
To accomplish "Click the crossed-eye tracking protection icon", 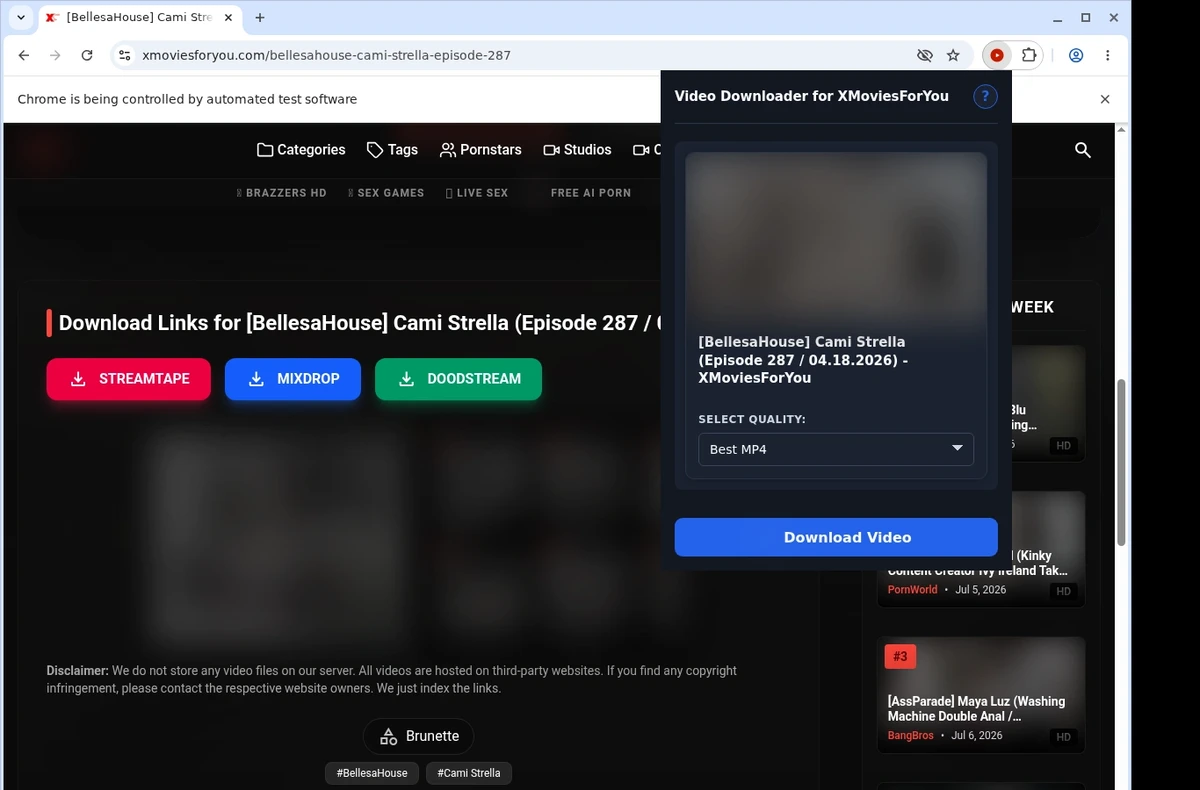I will 925,56.
